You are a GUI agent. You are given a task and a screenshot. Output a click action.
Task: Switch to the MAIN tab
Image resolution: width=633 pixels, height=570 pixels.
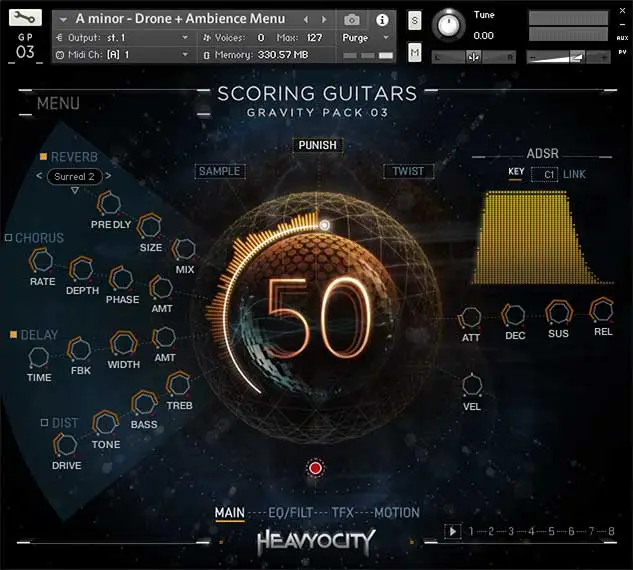[x=229, y=513]
